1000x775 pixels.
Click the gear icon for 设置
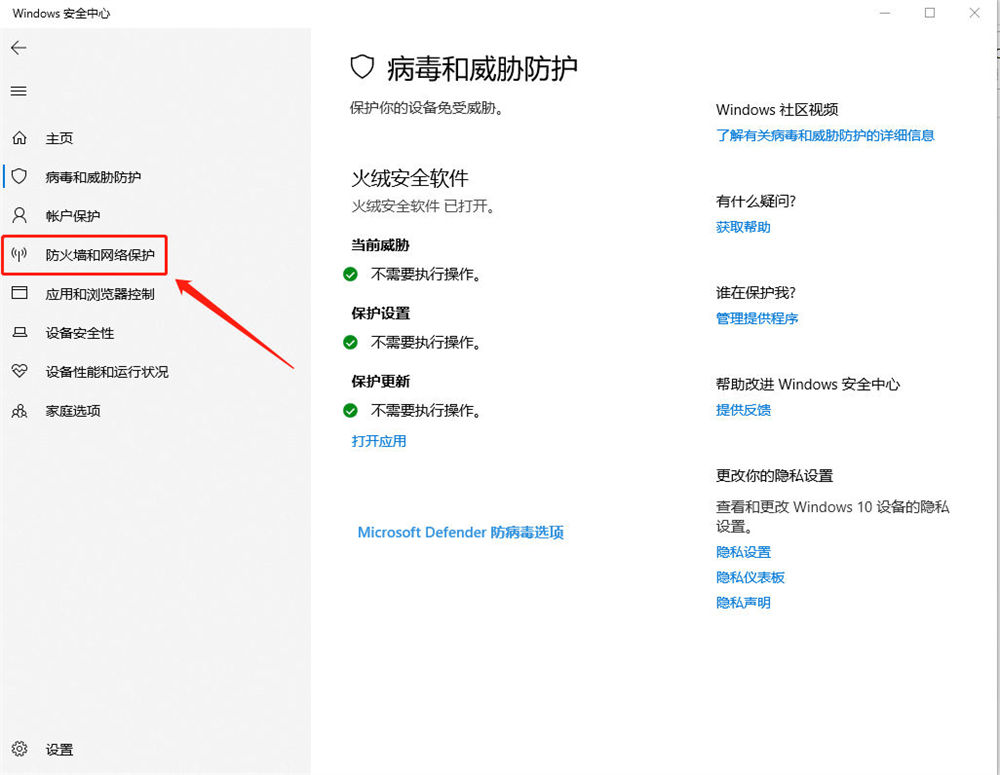click(20, 749)
